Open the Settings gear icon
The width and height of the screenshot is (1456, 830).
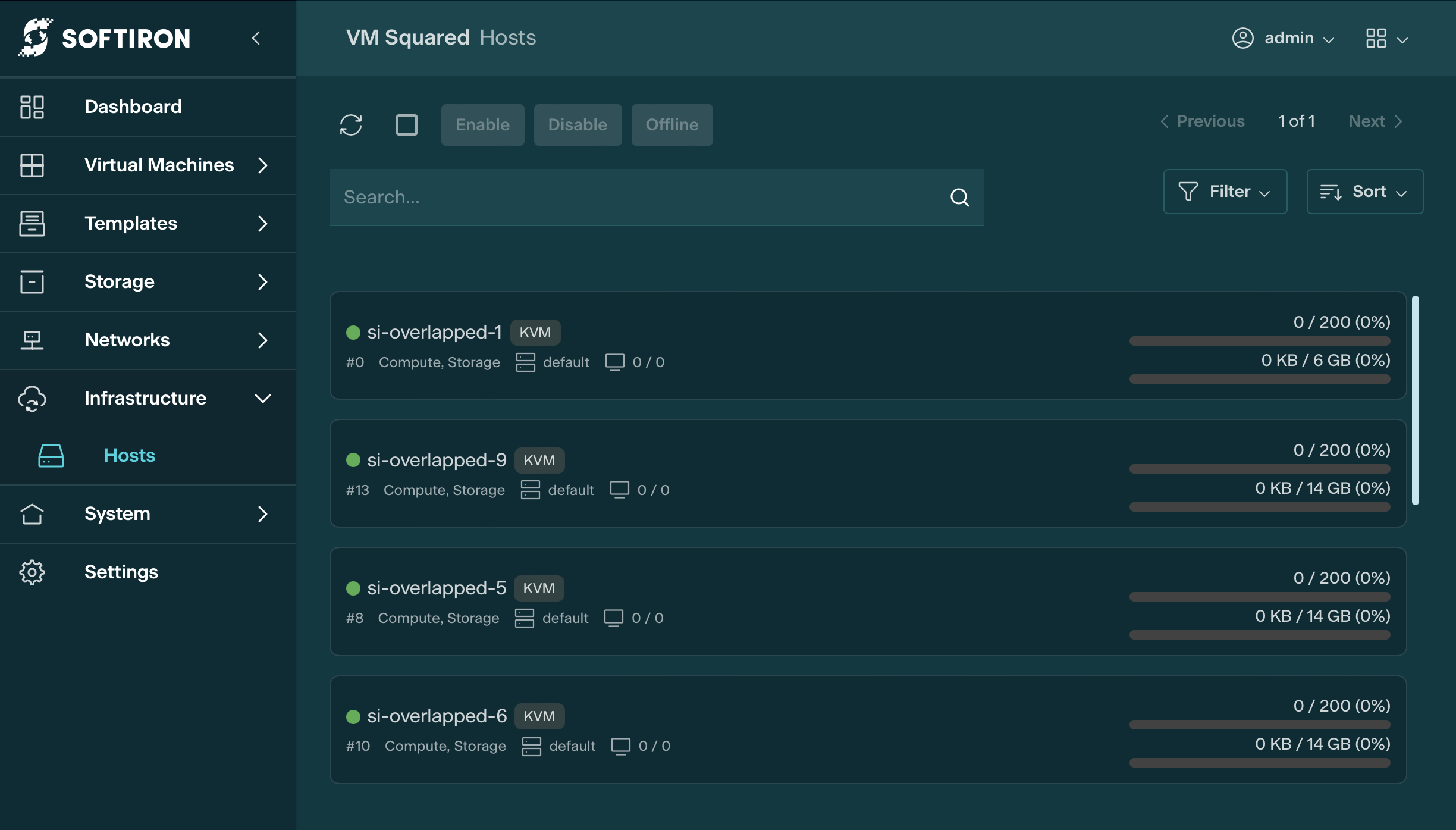click(x=32, y=572)
